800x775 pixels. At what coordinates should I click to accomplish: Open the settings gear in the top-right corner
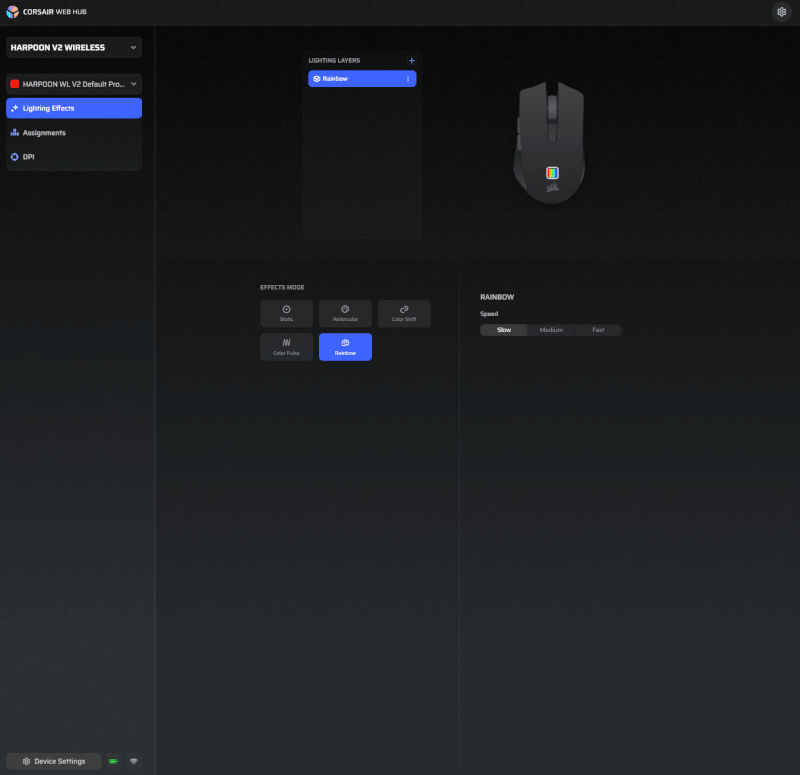coord(781,12)
